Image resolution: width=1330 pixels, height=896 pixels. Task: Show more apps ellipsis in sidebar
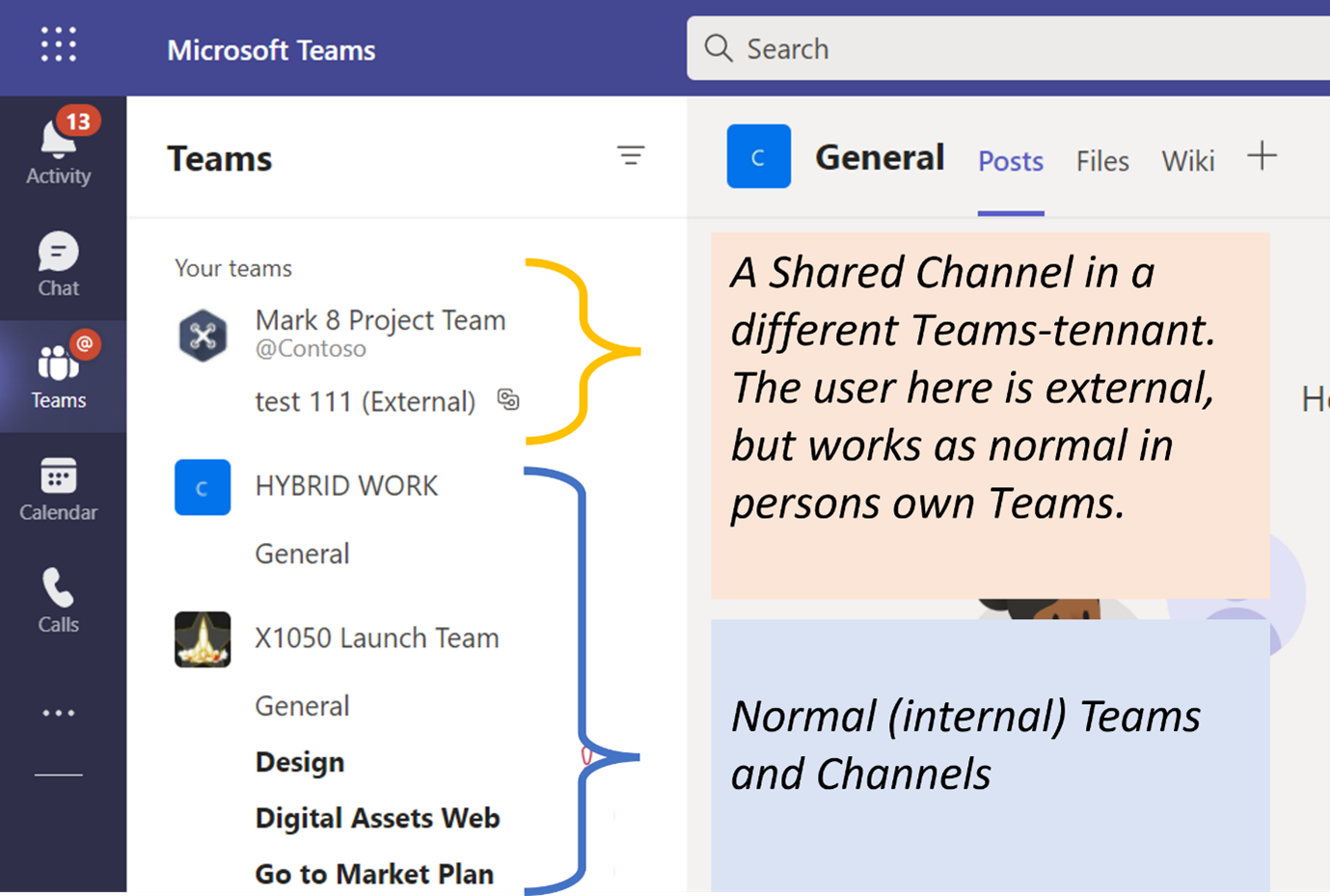(x=59, y=713)
